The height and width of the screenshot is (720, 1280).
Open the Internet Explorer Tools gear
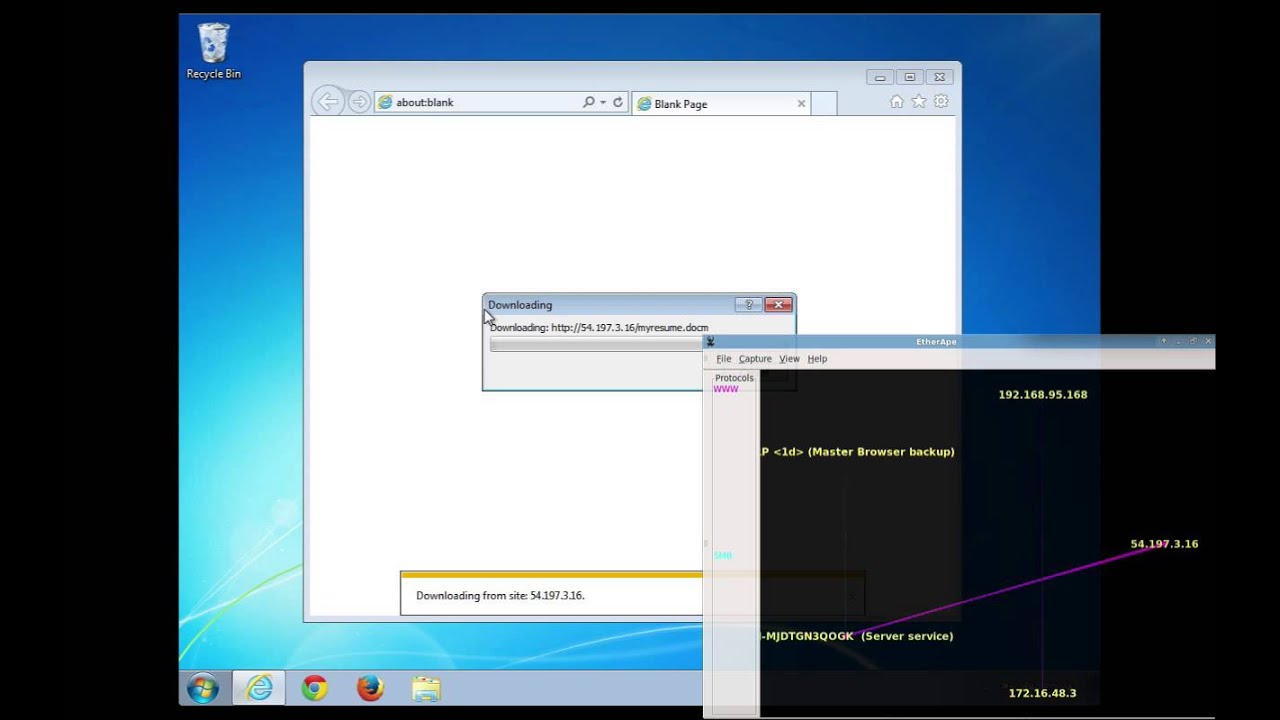[941, 101]
